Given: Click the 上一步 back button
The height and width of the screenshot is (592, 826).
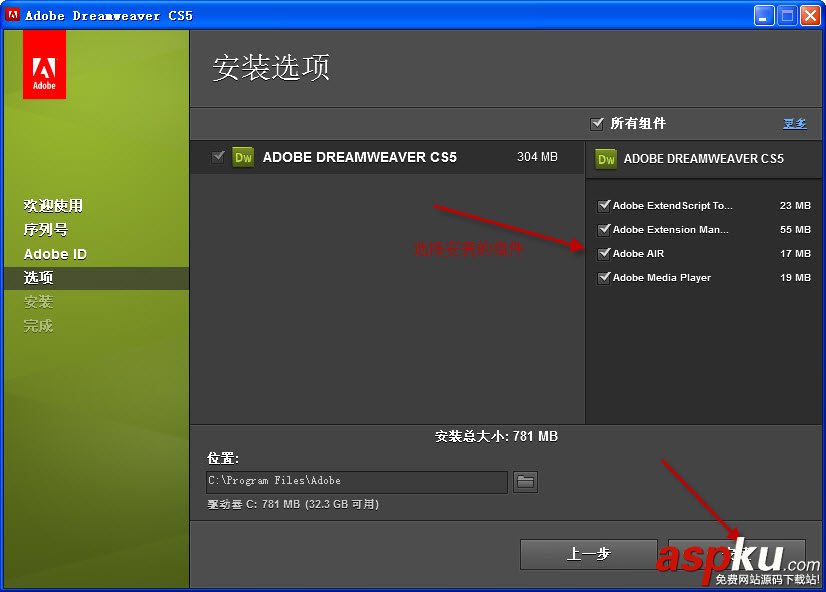Looking at the screenshot, I should click(x=588, y=554).
